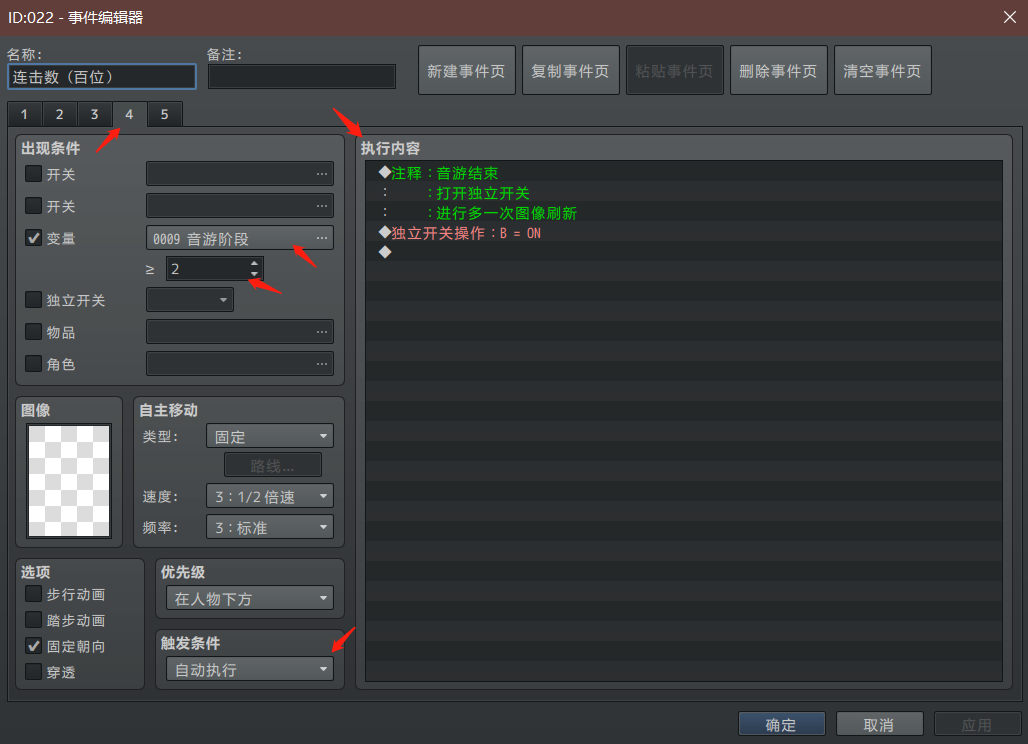The width and height of the screenshot is (1028, 744).
Task: Close the event editor window
Action: click(x=1010, y=17)
